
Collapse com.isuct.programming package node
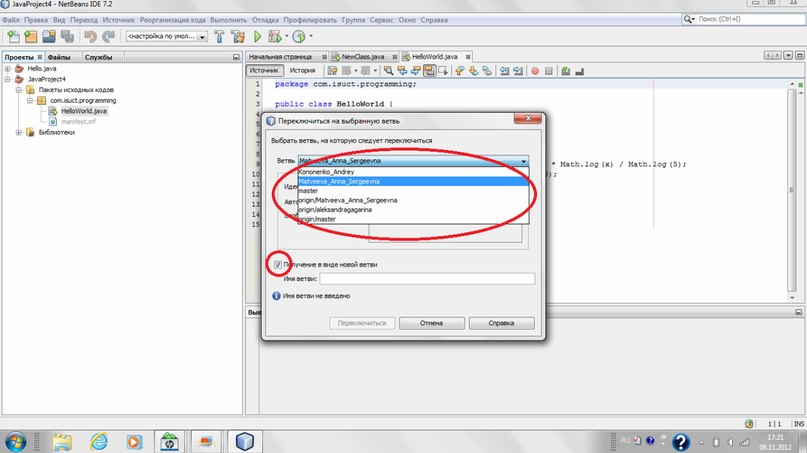pyautogui.click(x=30, y=100)
